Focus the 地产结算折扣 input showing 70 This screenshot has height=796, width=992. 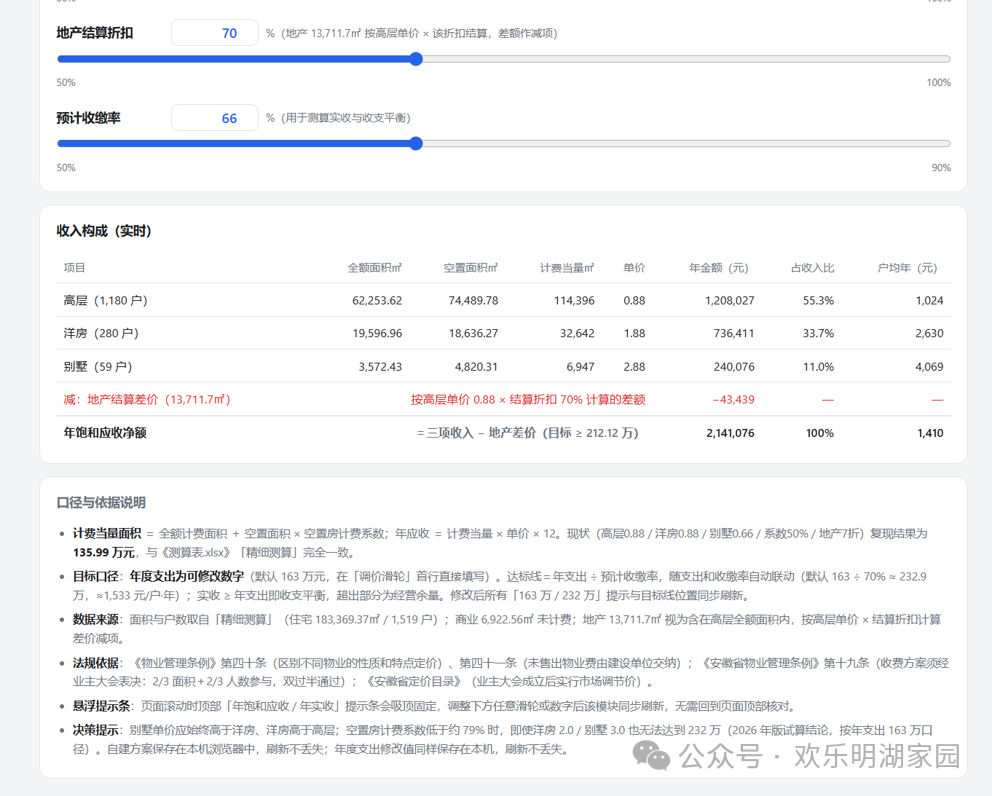pyautogui.click(x=214, y=33)
